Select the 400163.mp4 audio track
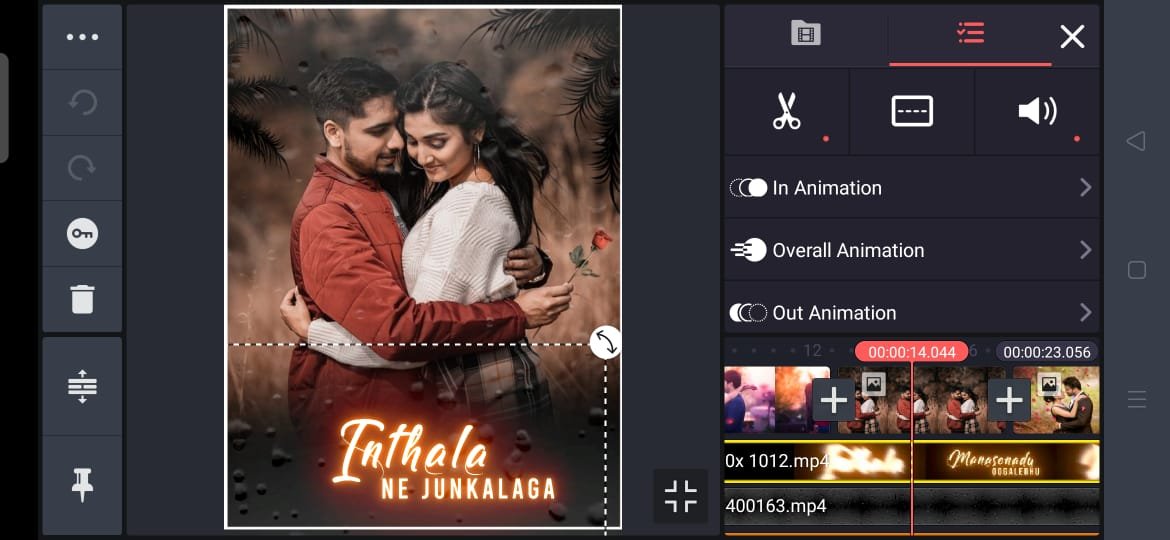This screenshot has height=540, width=1170. [912, 506]
